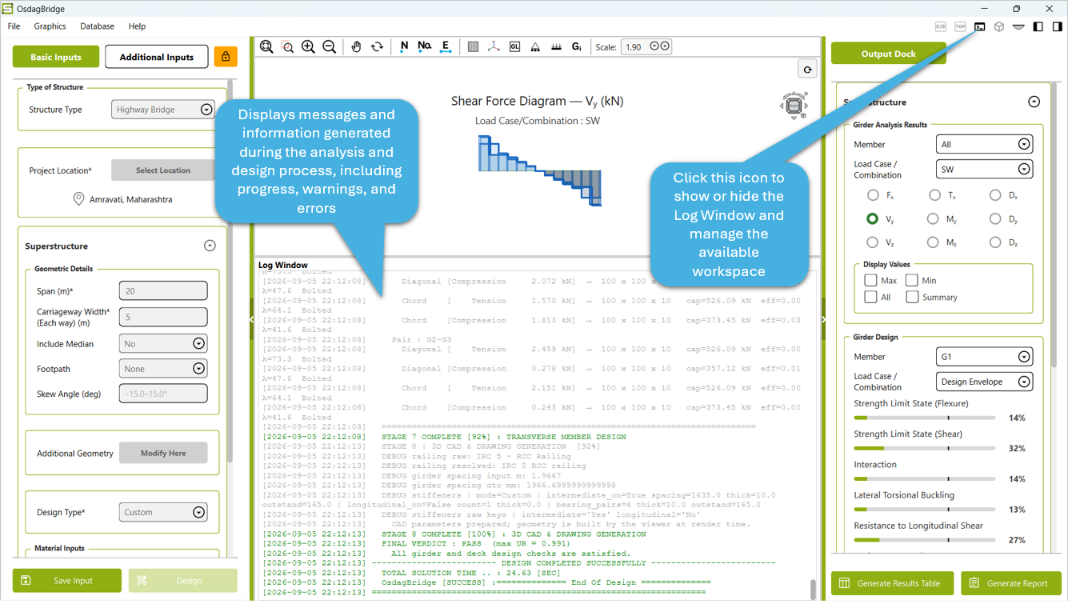Select the Tx radio button
This screenshot has width=1068, height=601.
point(934,195)
